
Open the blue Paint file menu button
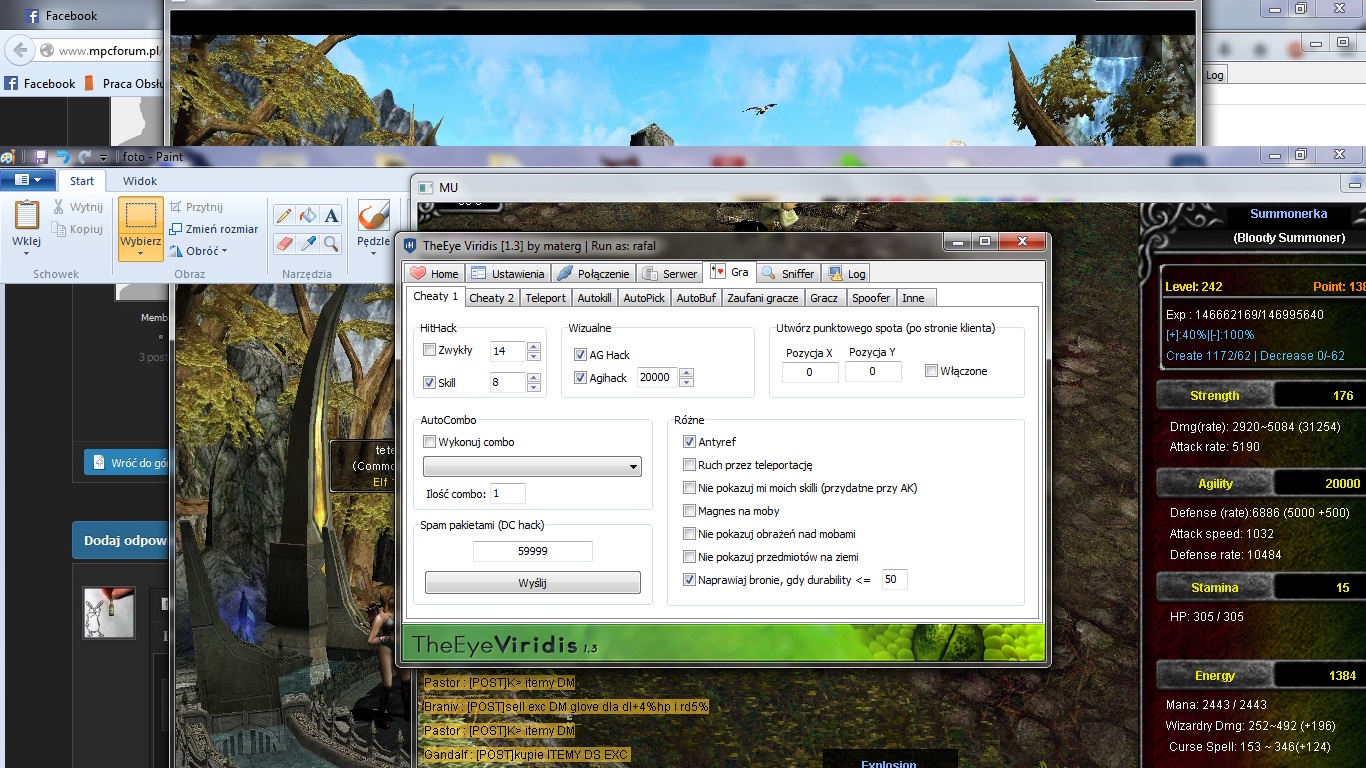[x=28, y=180]
